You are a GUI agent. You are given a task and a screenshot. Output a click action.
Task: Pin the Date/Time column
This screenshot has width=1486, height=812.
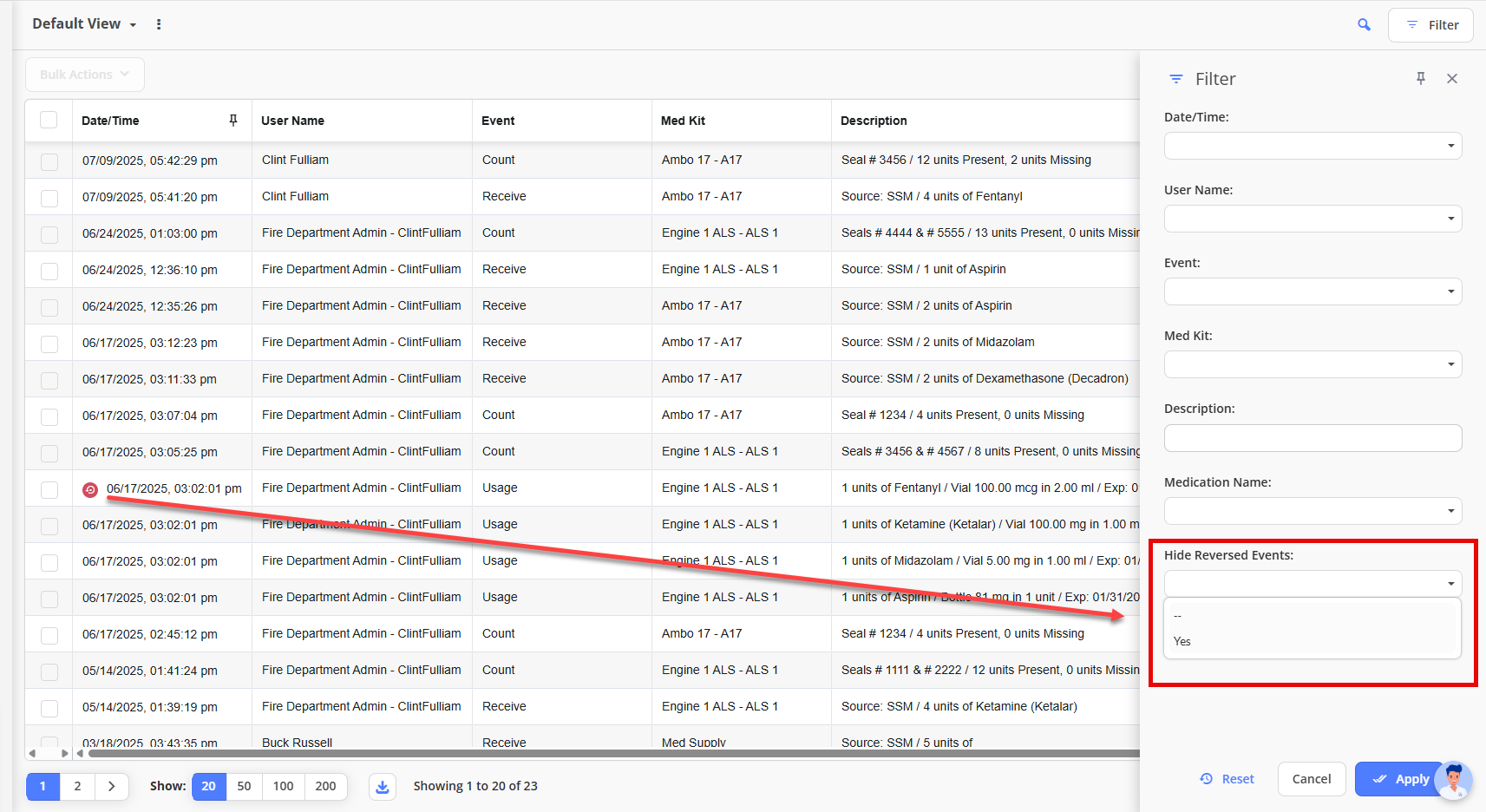coord(233,121)
